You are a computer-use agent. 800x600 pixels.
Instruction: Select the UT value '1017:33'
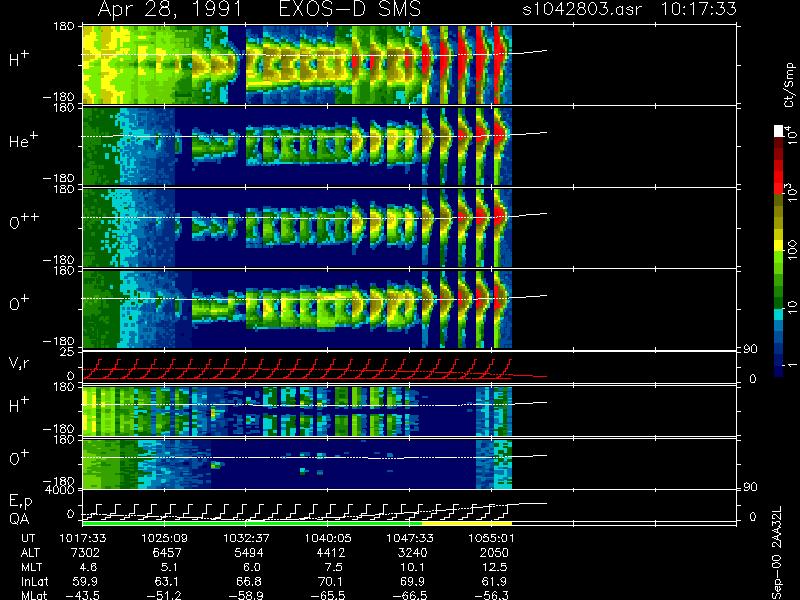point(83,538)
